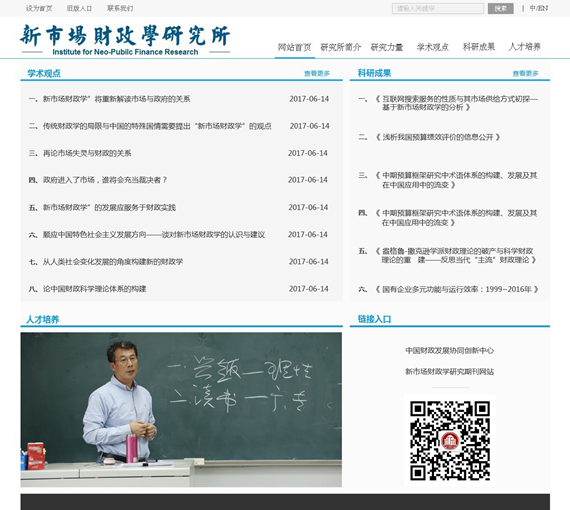Open paper 盎格鲁-撒克逊学派财政理论的破产
Viewport: 570px width, 510px height.
[456, 256]
